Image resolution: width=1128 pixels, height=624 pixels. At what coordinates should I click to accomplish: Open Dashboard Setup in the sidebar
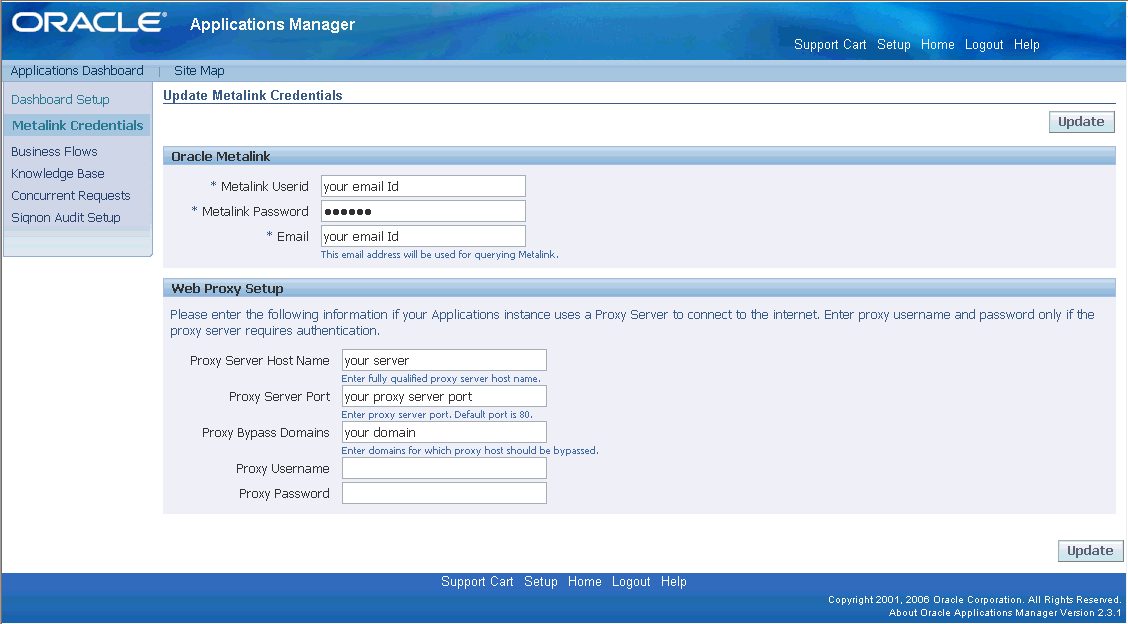(60, 99)
